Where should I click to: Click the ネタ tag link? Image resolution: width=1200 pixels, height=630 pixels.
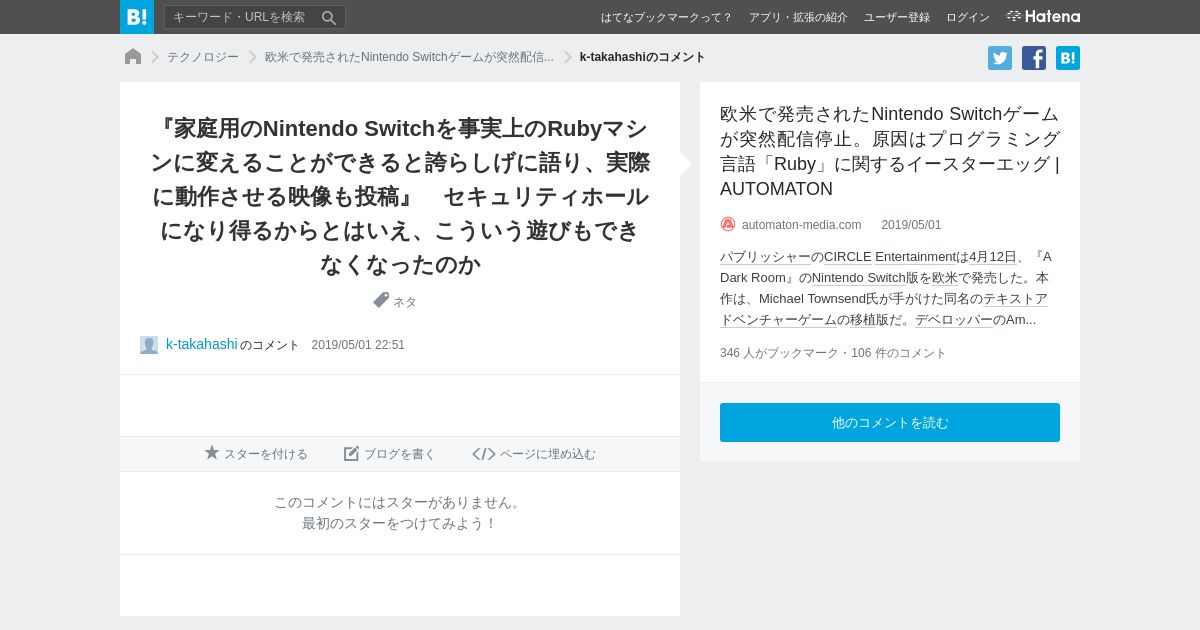click(405, 302)
